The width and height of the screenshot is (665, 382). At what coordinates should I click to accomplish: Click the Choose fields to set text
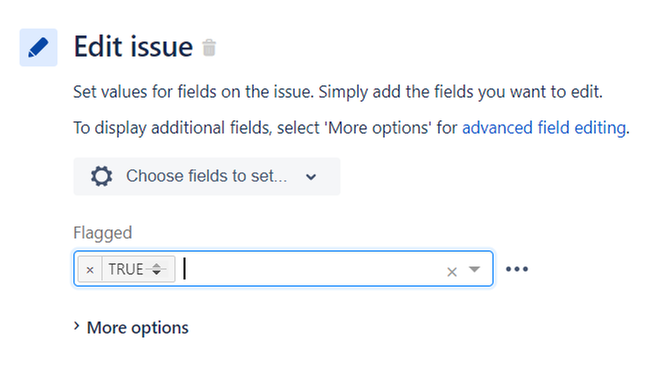207,176
